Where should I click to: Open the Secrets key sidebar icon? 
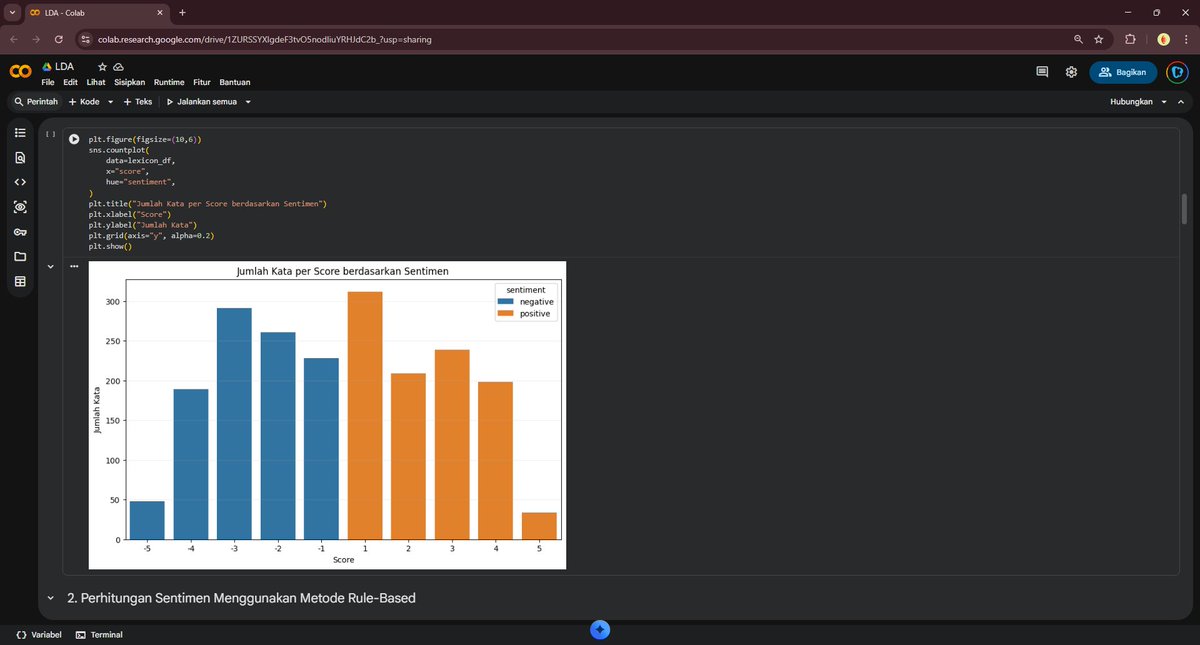coord(20,232)
